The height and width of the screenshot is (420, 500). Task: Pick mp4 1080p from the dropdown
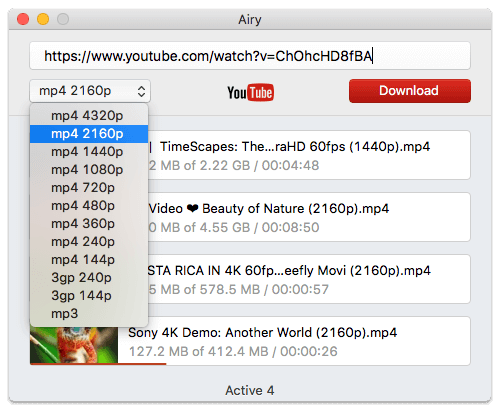click(89, 170)
